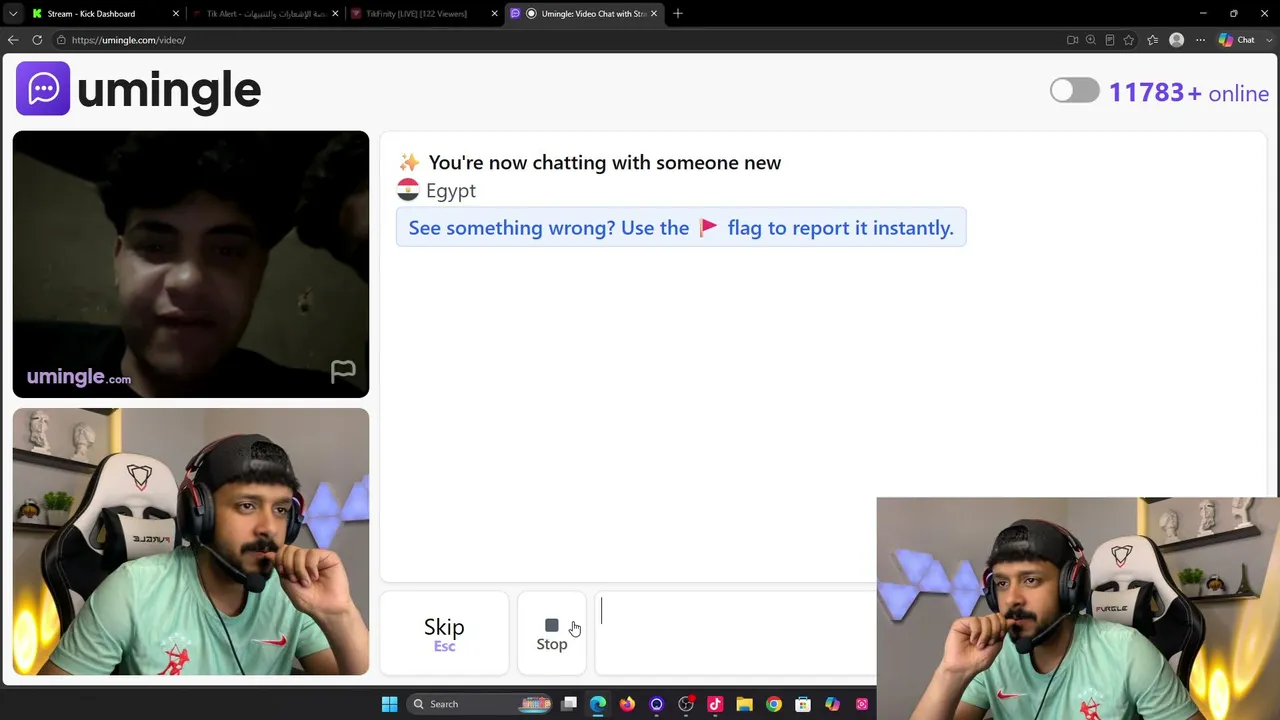
Task: Open the pink recorder app on taskbar
Action: (862, 704)
